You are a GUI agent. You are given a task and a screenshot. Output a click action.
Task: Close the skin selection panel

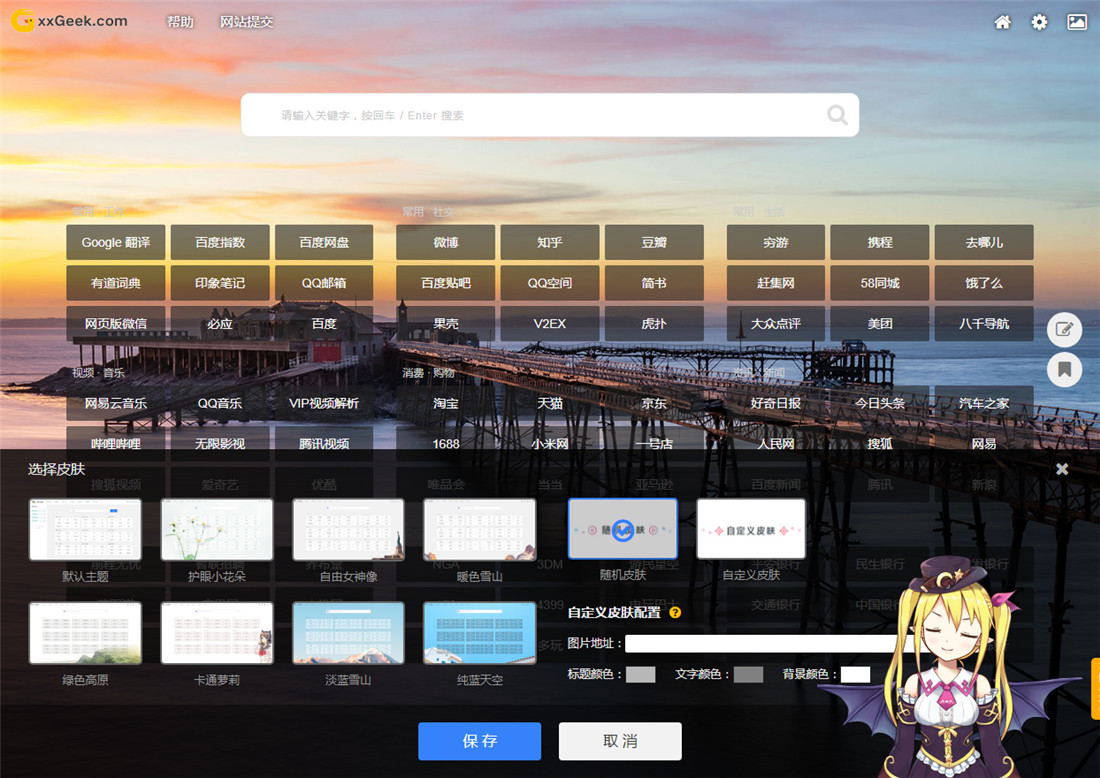coord(1062,469)
